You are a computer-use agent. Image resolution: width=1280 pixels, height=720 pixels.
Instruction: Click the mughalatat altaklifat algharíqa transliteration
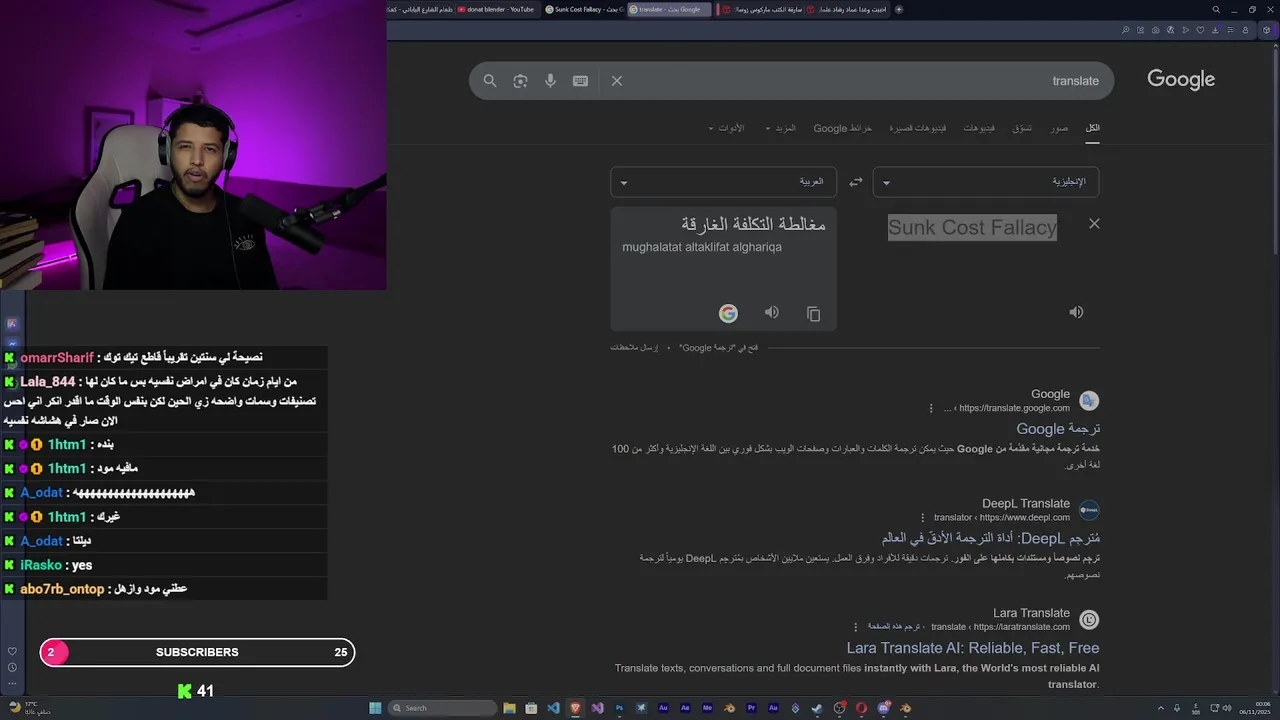(702, 247)
